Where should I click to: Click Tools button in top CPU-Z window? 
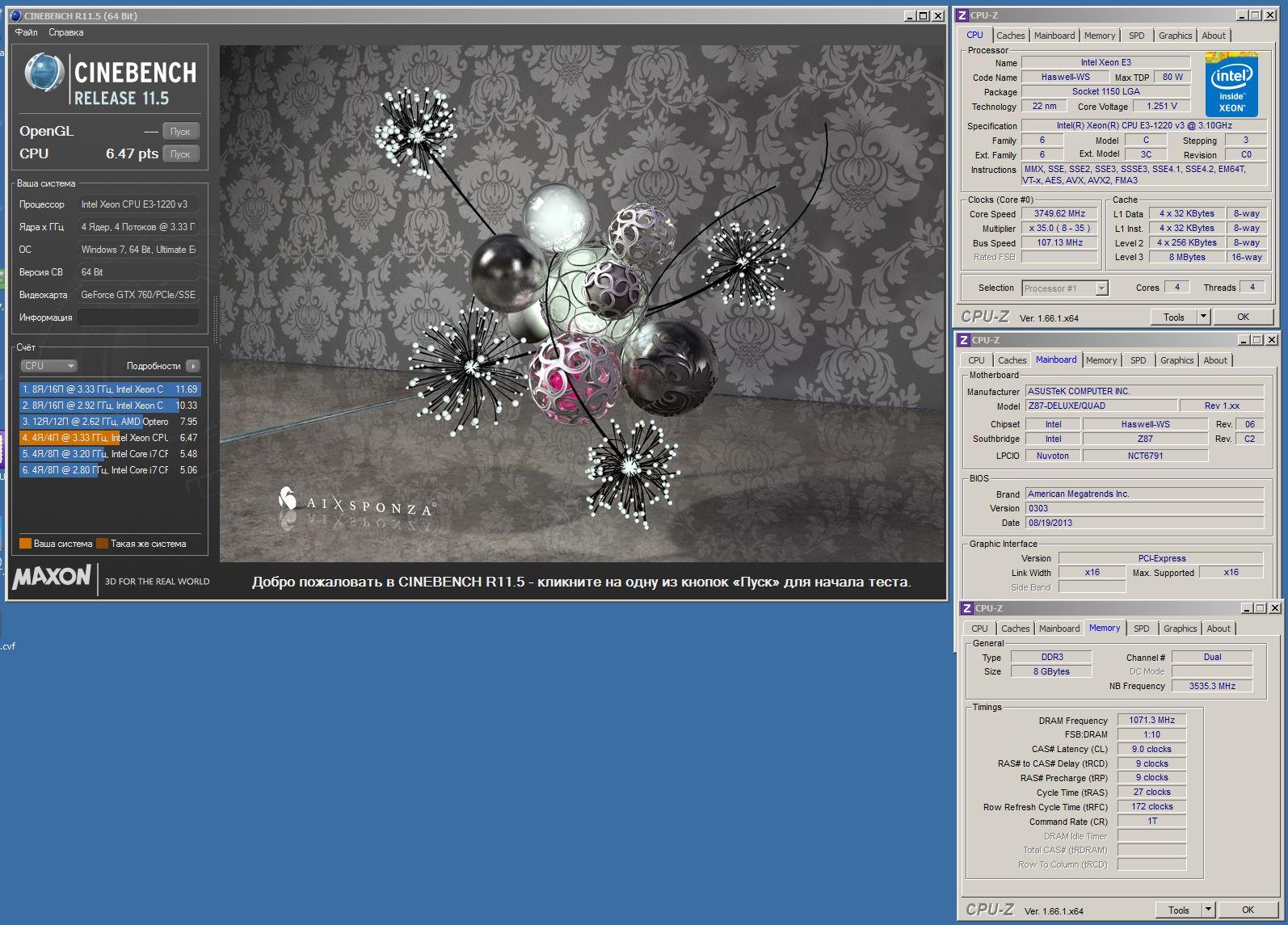click(1174, 317)
